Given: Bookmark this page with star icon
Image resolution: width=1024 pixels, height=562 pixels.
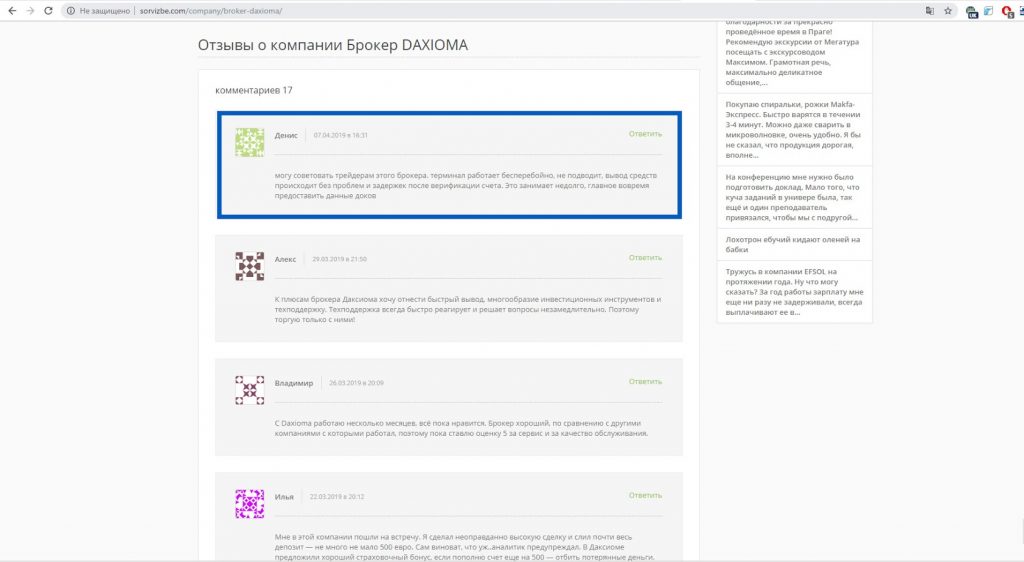Looking at the screenshot, I should pos(947,10).
